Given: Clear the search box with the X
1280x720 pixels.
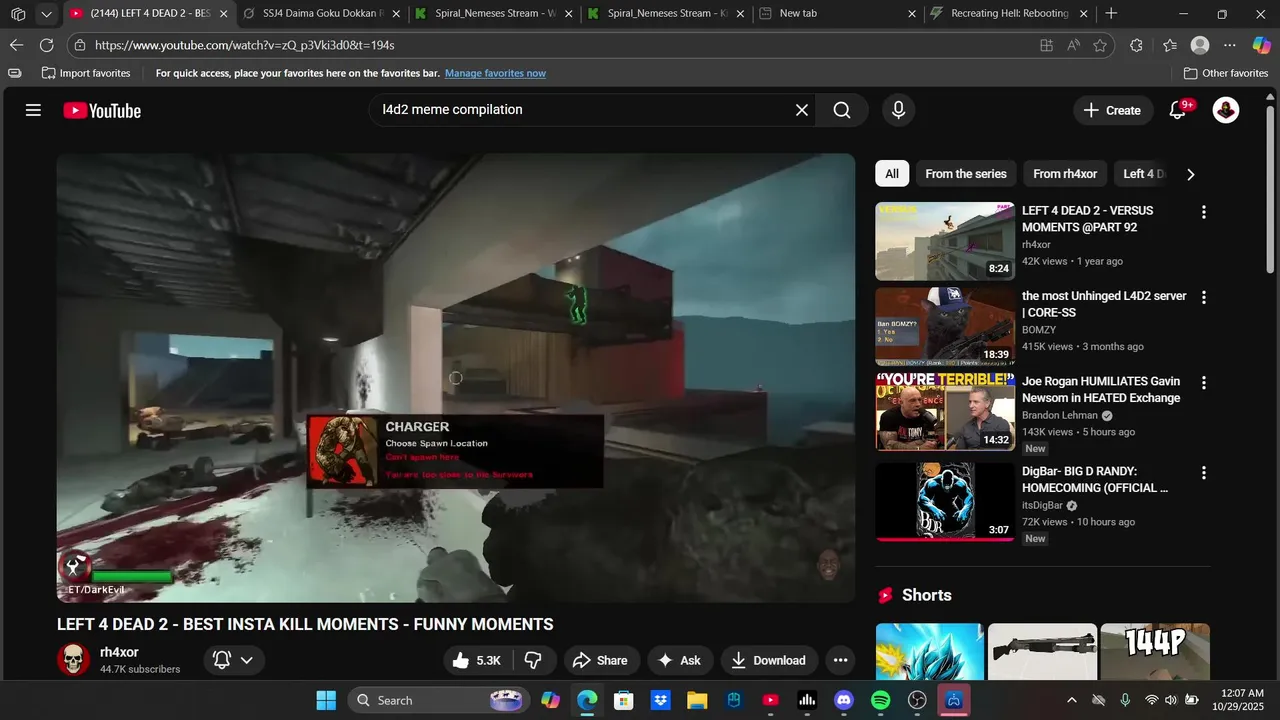Looking at the screenshot, I should pos(801,110).
